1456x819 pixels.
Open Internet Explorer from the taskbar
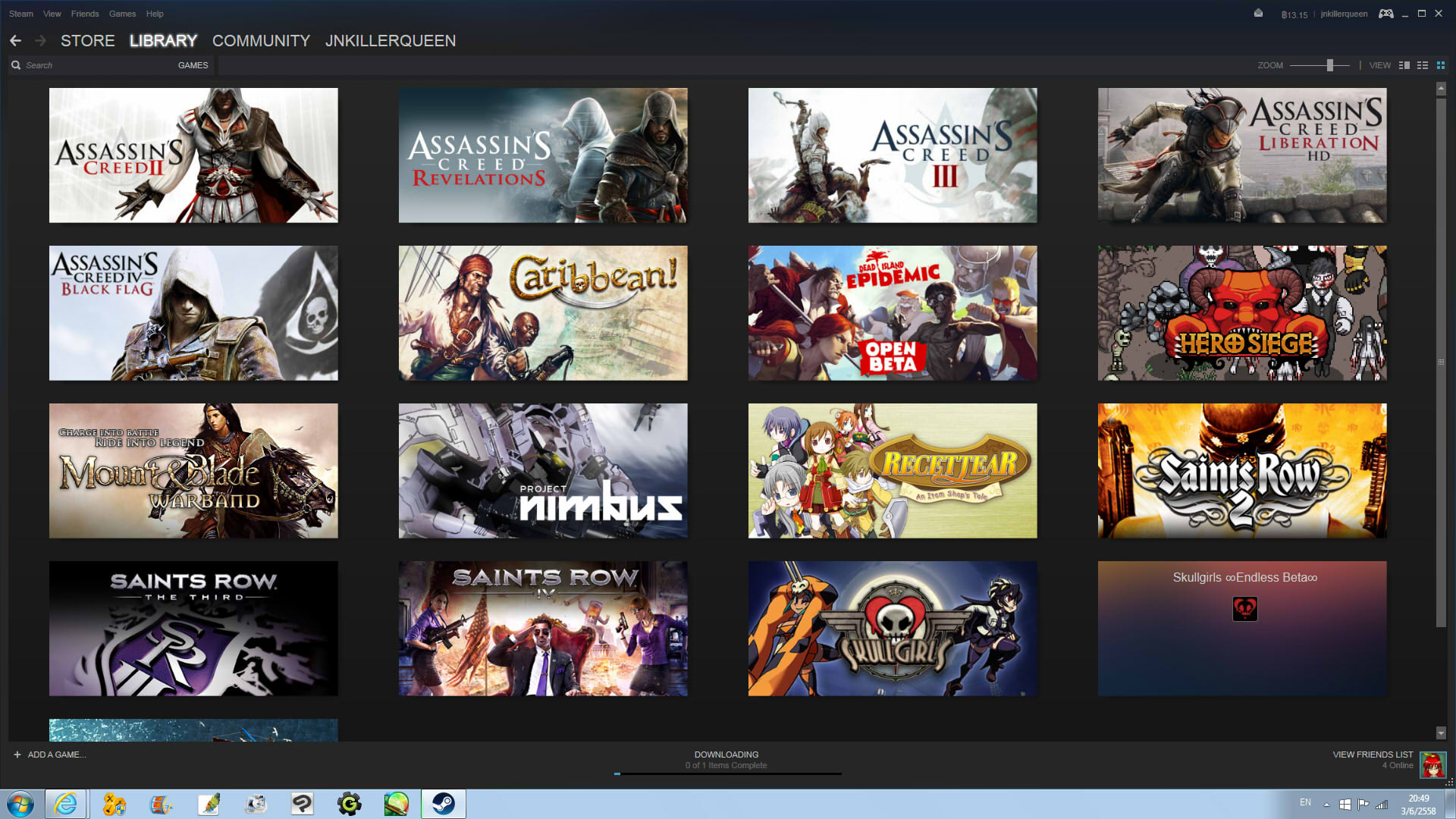66,804
